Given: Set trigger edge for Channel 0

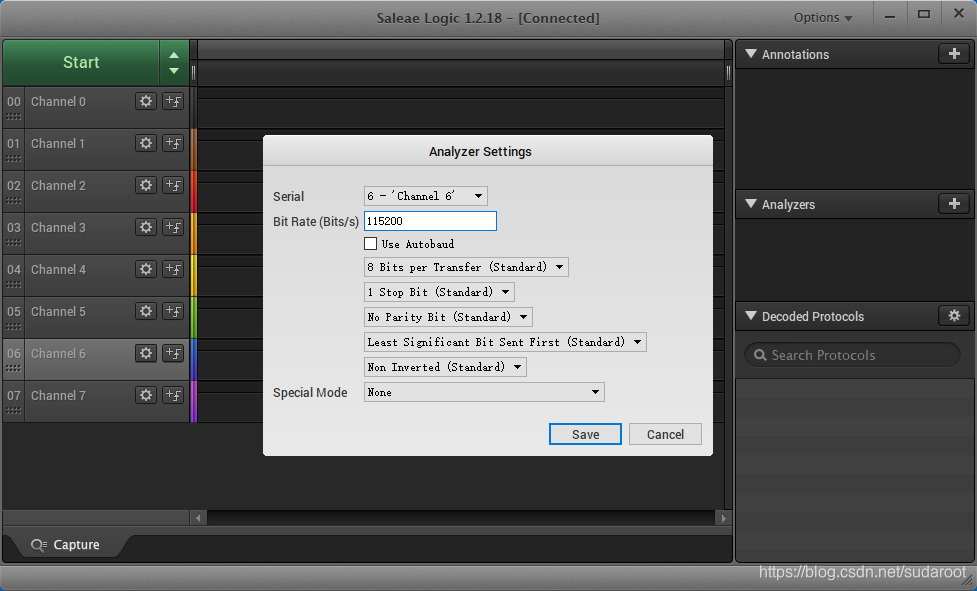Looking at the screenshot, I should [x=173, y=102].
